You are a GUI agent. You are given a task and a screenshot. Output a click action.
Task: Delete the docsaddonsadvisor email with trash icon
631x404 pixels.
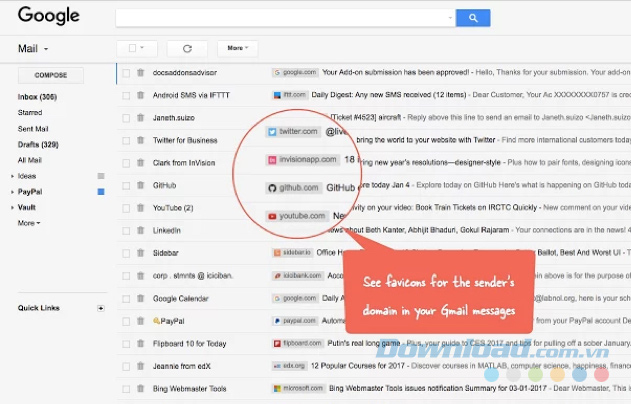[140, 73]
